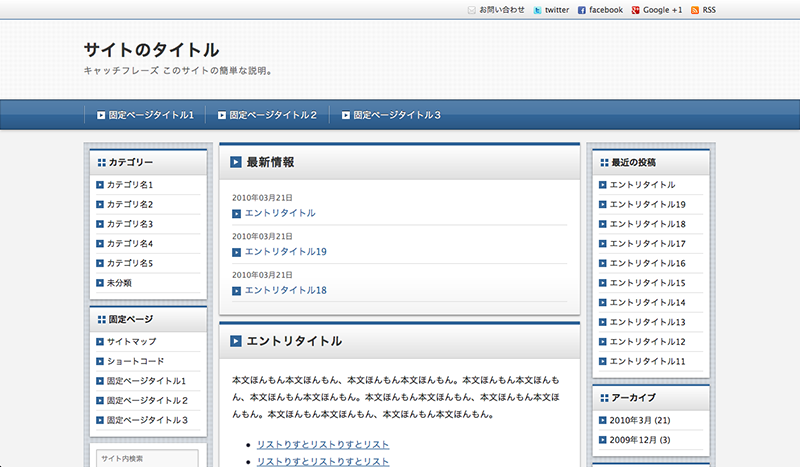Image resolution: width=800 pixels, height=467 pixels.
Task: Click first リストりすとリストりすとリスト link
Action: pyautogui.click(x=323, y=444)
